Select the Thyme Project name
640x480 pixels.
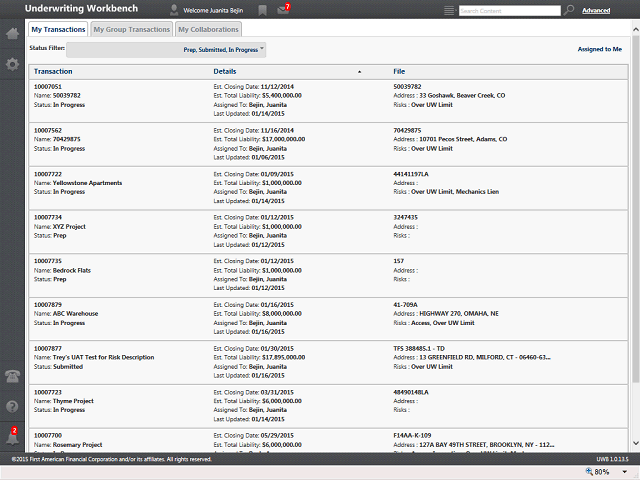pyautogui.click(x=73, y=401)
